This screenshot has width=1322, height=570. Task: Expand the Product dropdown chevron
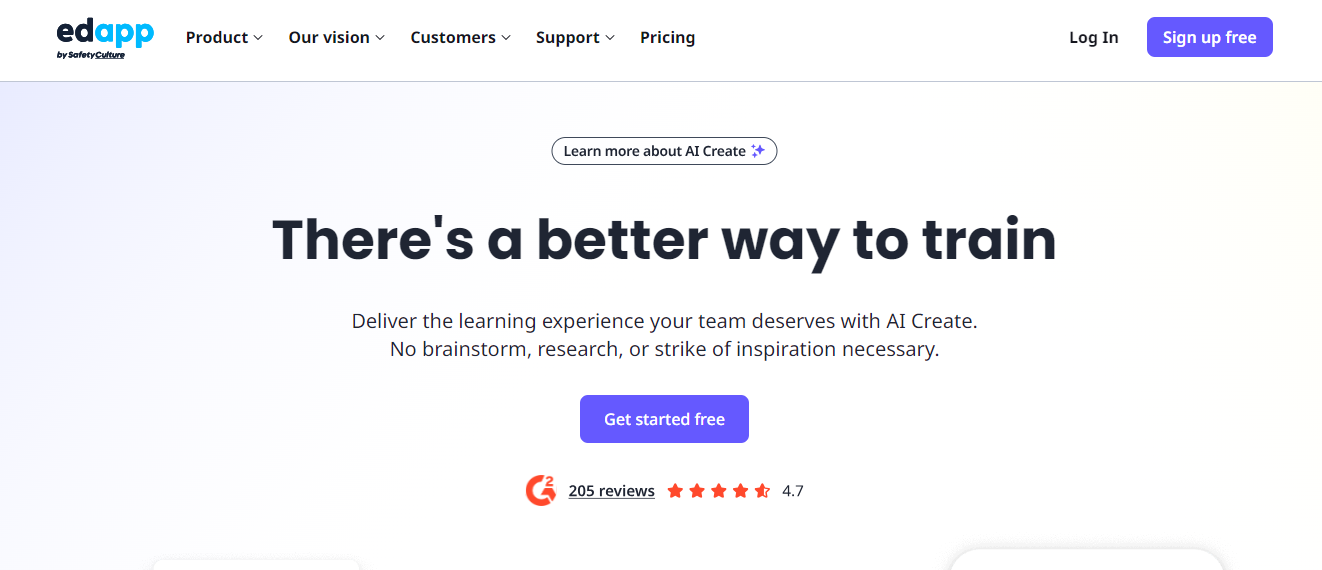(x=258, y=38)
